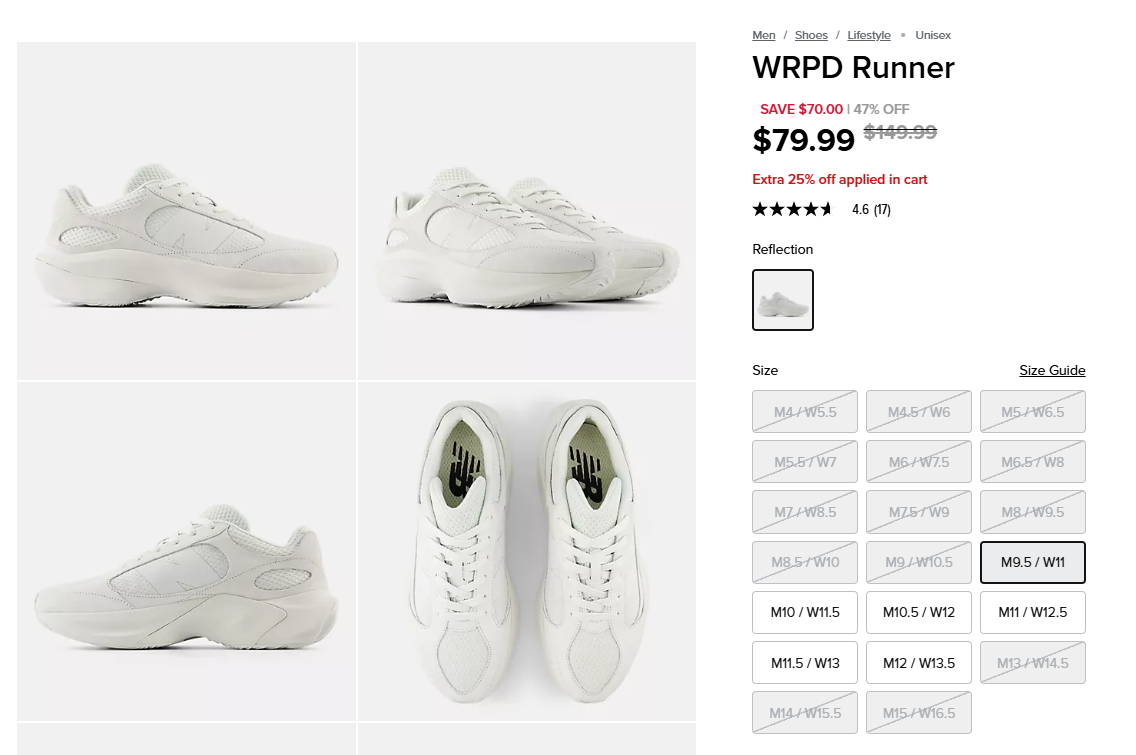Pick size M12 / W13.5

pyautogui.click(x=919, y=662)
